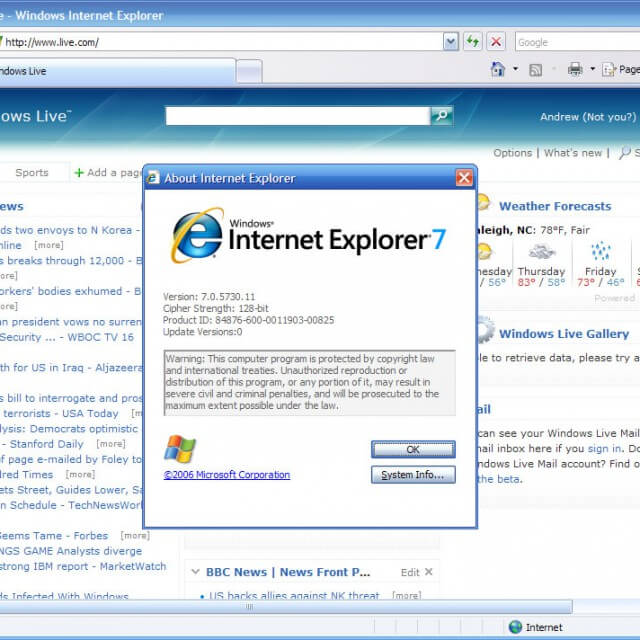Close the BBC News module with X
The height and width of the screenshot is (640, 640).
pyautogui.click(x=429, y=572)
